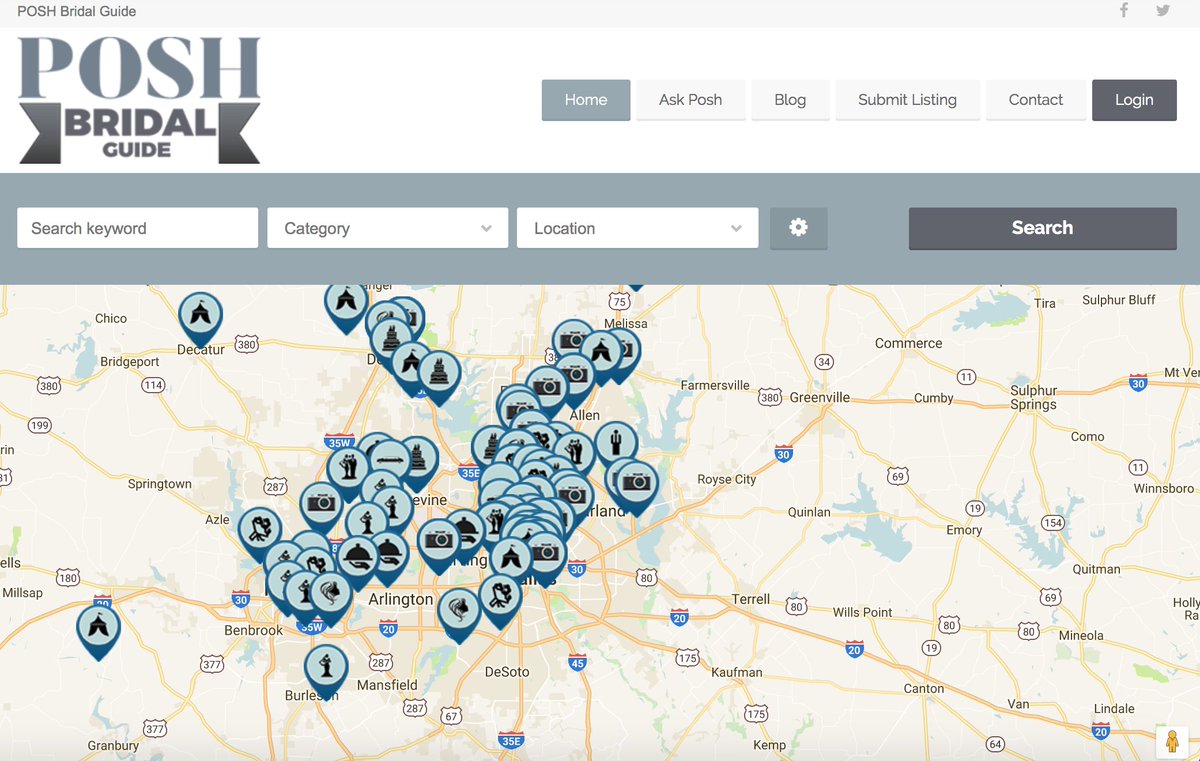Open the Blog menu item

click(790, 100)
